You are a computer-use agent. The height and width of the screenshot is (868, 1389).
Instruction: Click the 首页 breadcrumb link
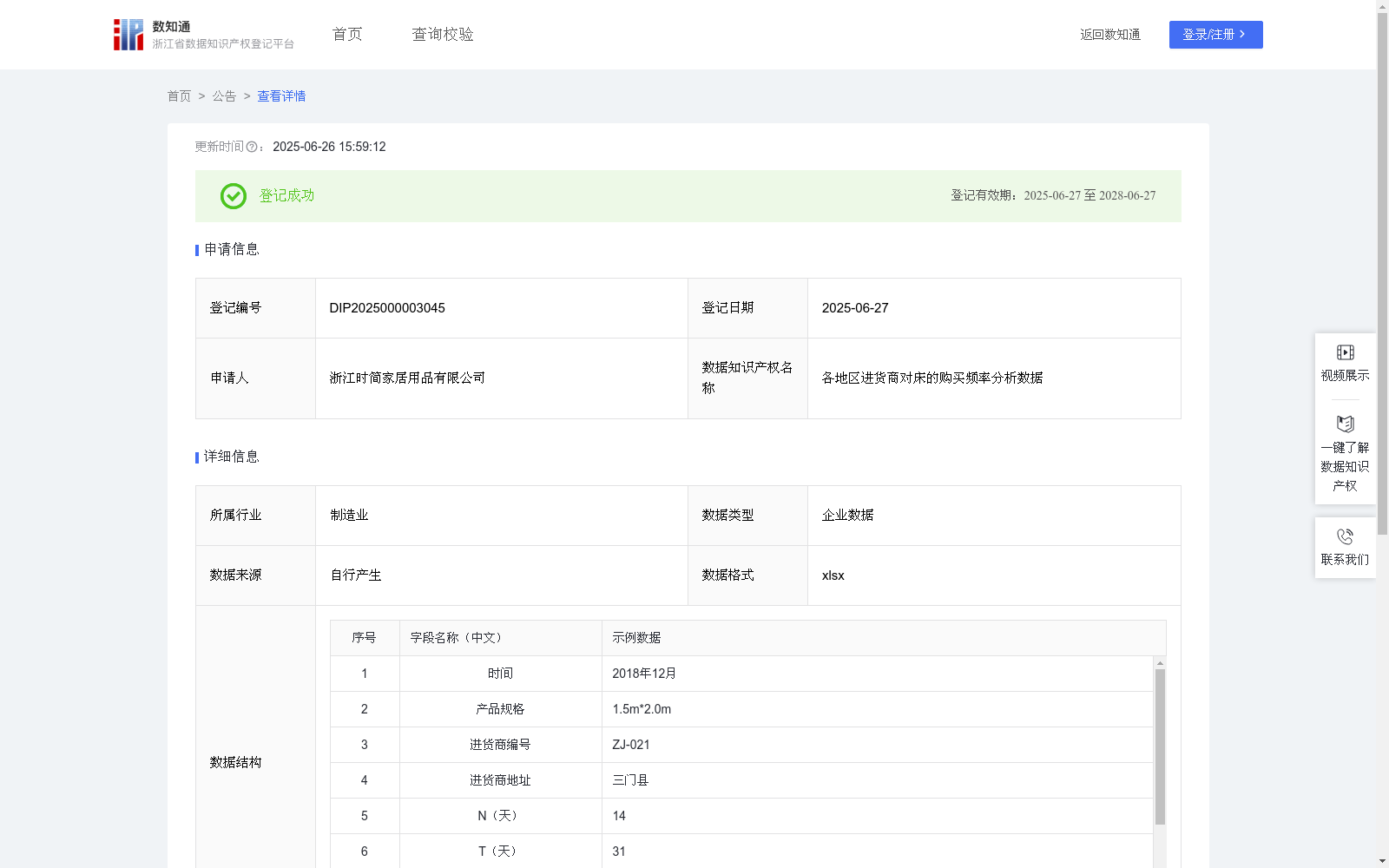pos(179,96)
